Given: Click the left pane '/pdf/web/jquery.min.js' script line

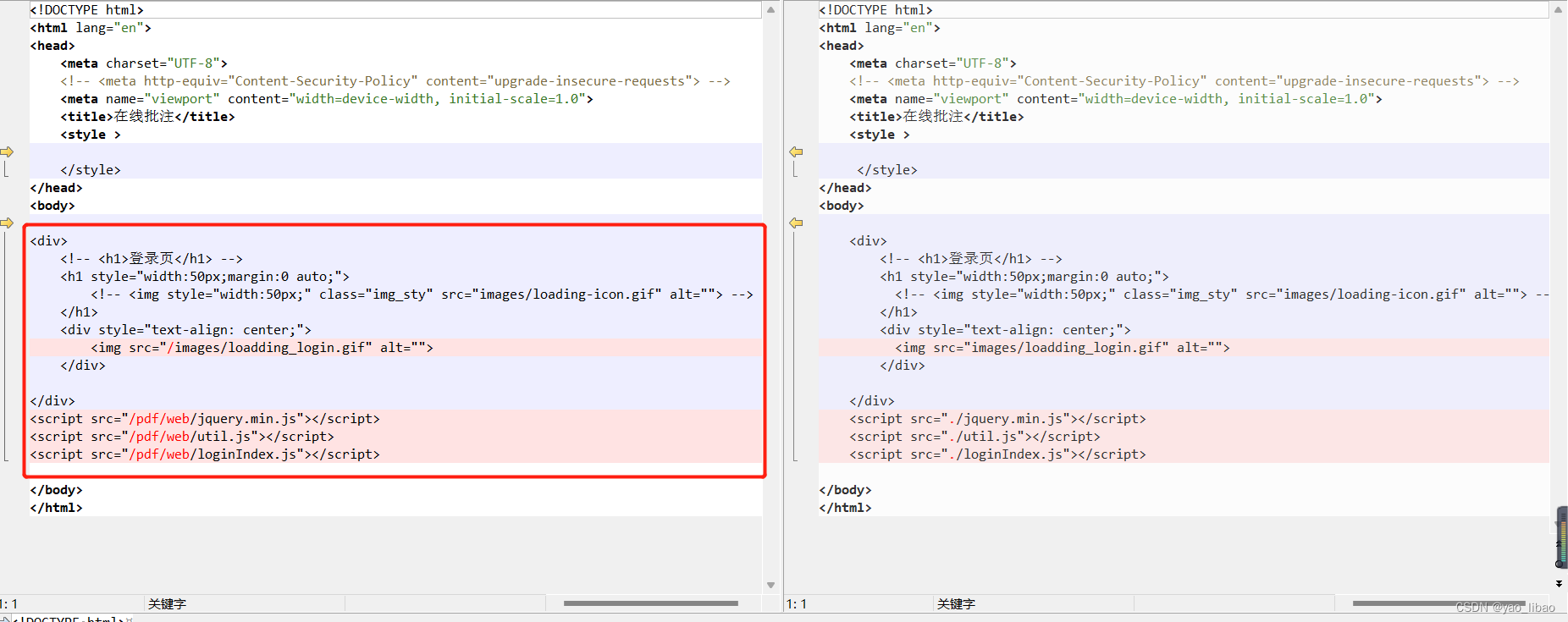Looking at the screenshot, I should (205, 419).
